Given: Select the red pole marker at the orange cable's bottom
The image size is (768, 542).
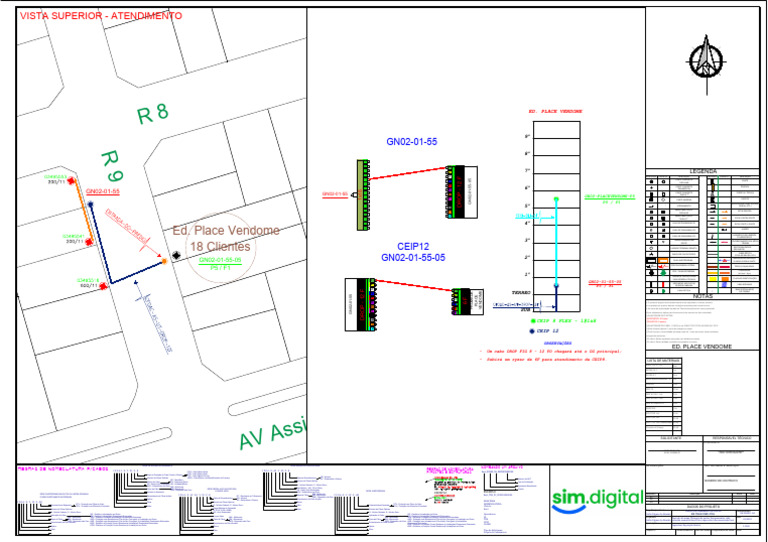Looking at the screenshot, I should [89, 242].
